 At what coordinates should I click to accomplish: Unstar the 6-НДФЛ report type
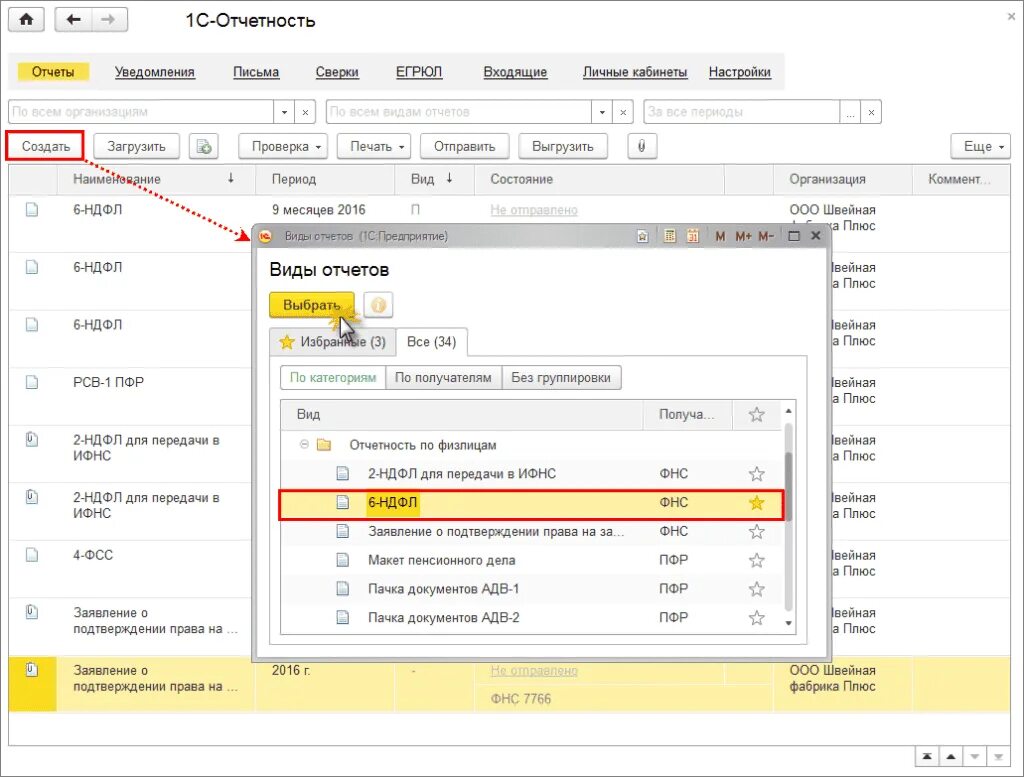[x=756, y=503]
